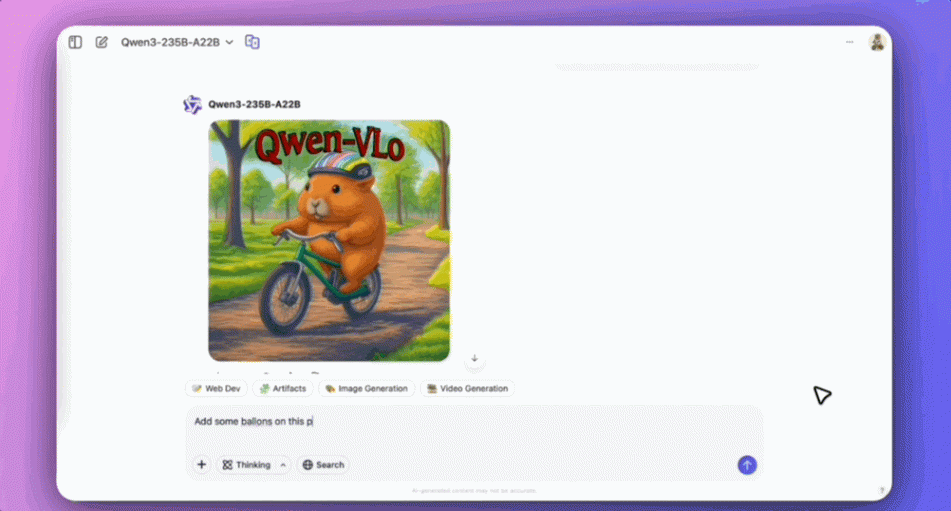Click the Qwen logo beside the response
The image size is (951, 511).
pyautogui.click(x=192, y=105)
